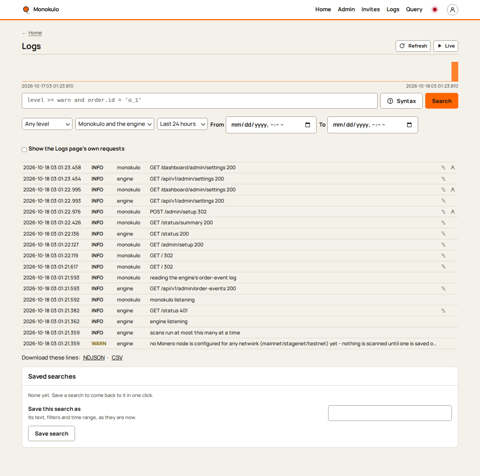Viewport: 480px width, 476px height.
Task: Select the 'monokulo listening' log line
Action: [239, 300]
